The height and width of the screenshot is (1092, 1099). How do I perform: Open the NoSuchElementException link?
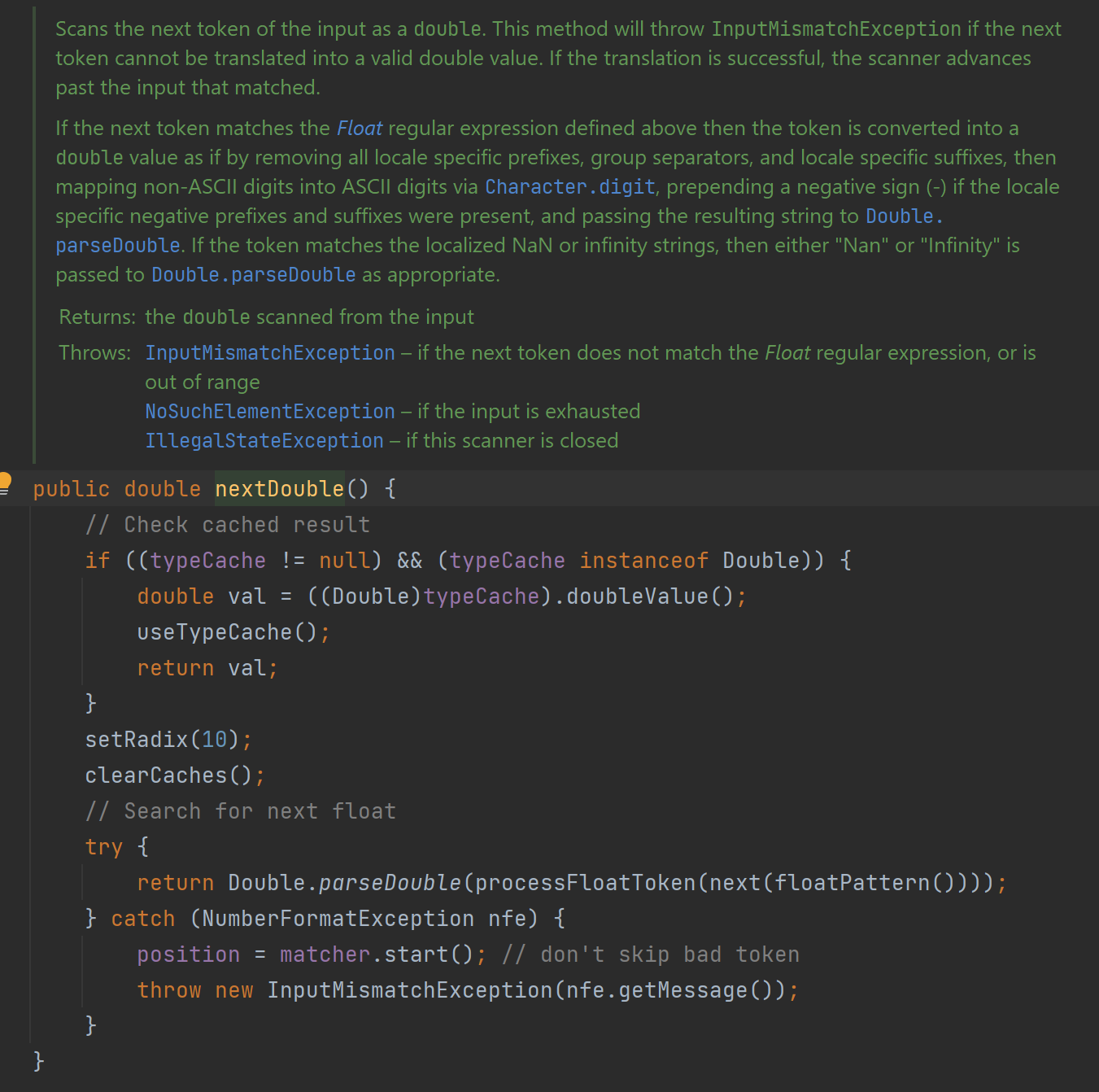(269, 412)
